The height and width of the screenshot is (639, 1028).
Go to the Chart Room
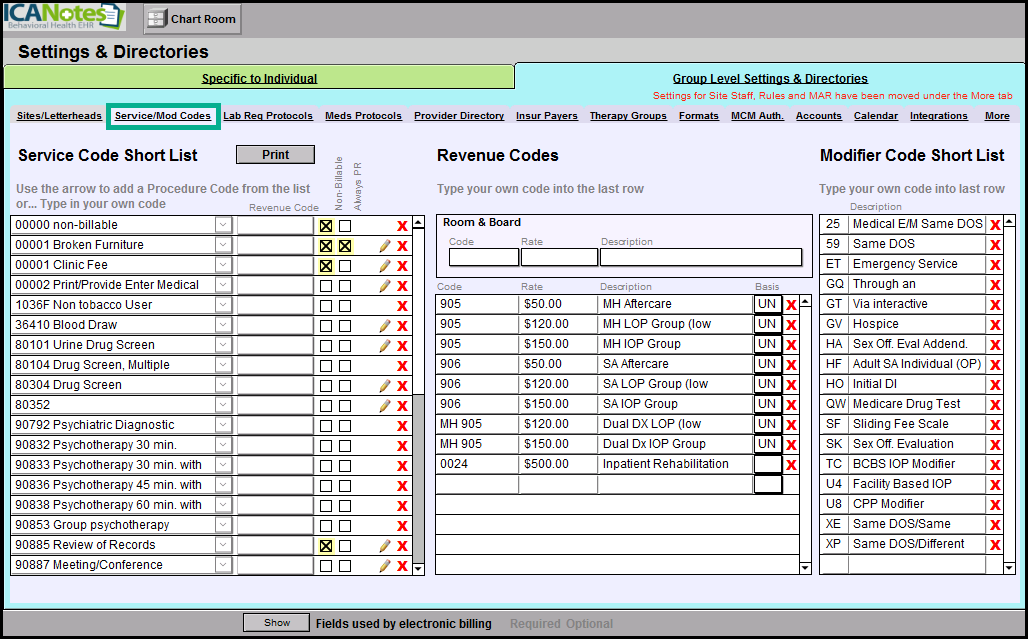(x=192, y=19)
